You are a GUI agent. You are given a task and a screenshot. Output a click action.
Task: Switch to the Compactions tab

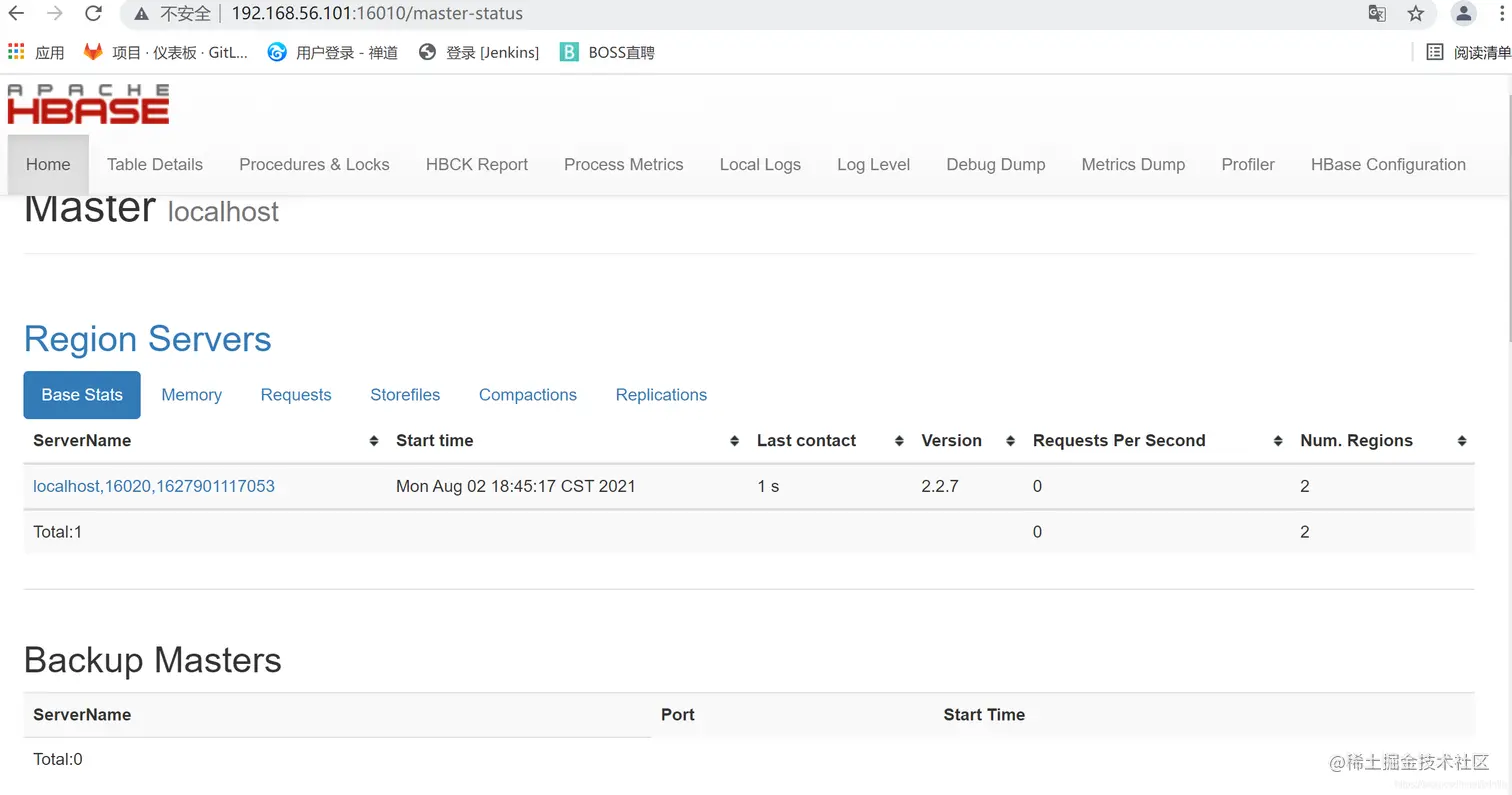pyautogui.click(x=528, y=395)
